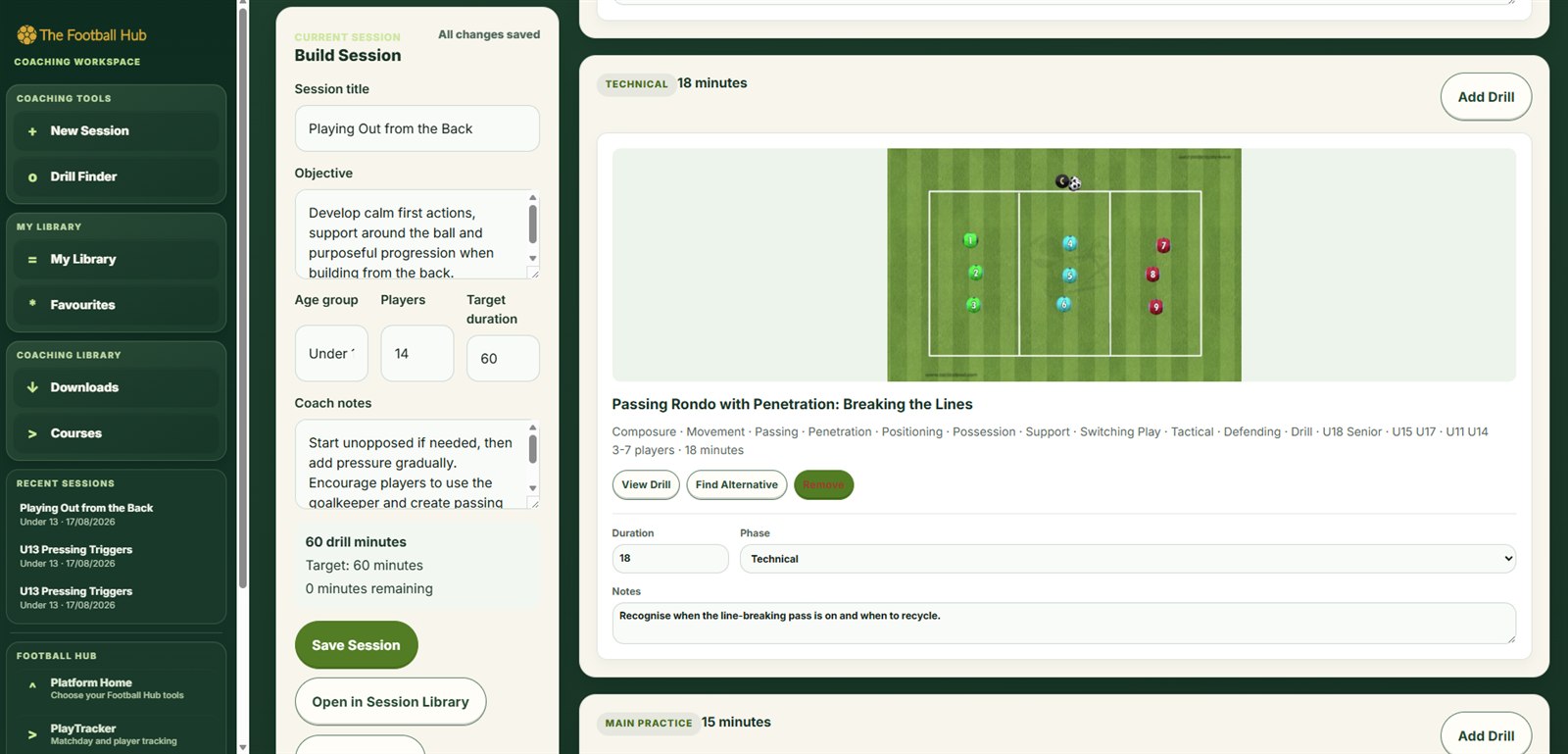Click the chevron icon beside Courses
Image resolution: width=1568 pixels, height=754 pixels.
pos(32,433)
